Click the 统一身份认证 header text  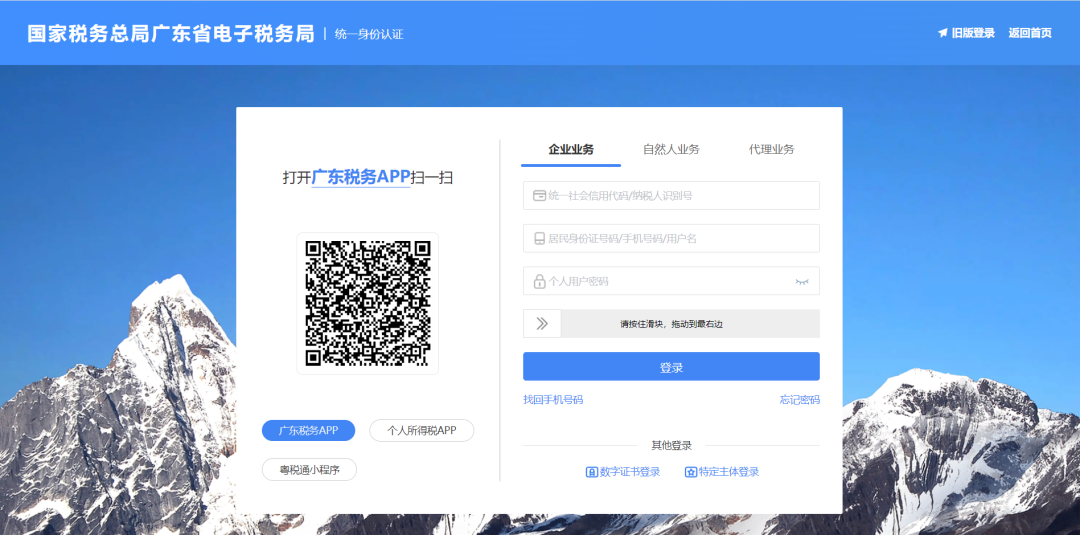click(x=369, y=34)
